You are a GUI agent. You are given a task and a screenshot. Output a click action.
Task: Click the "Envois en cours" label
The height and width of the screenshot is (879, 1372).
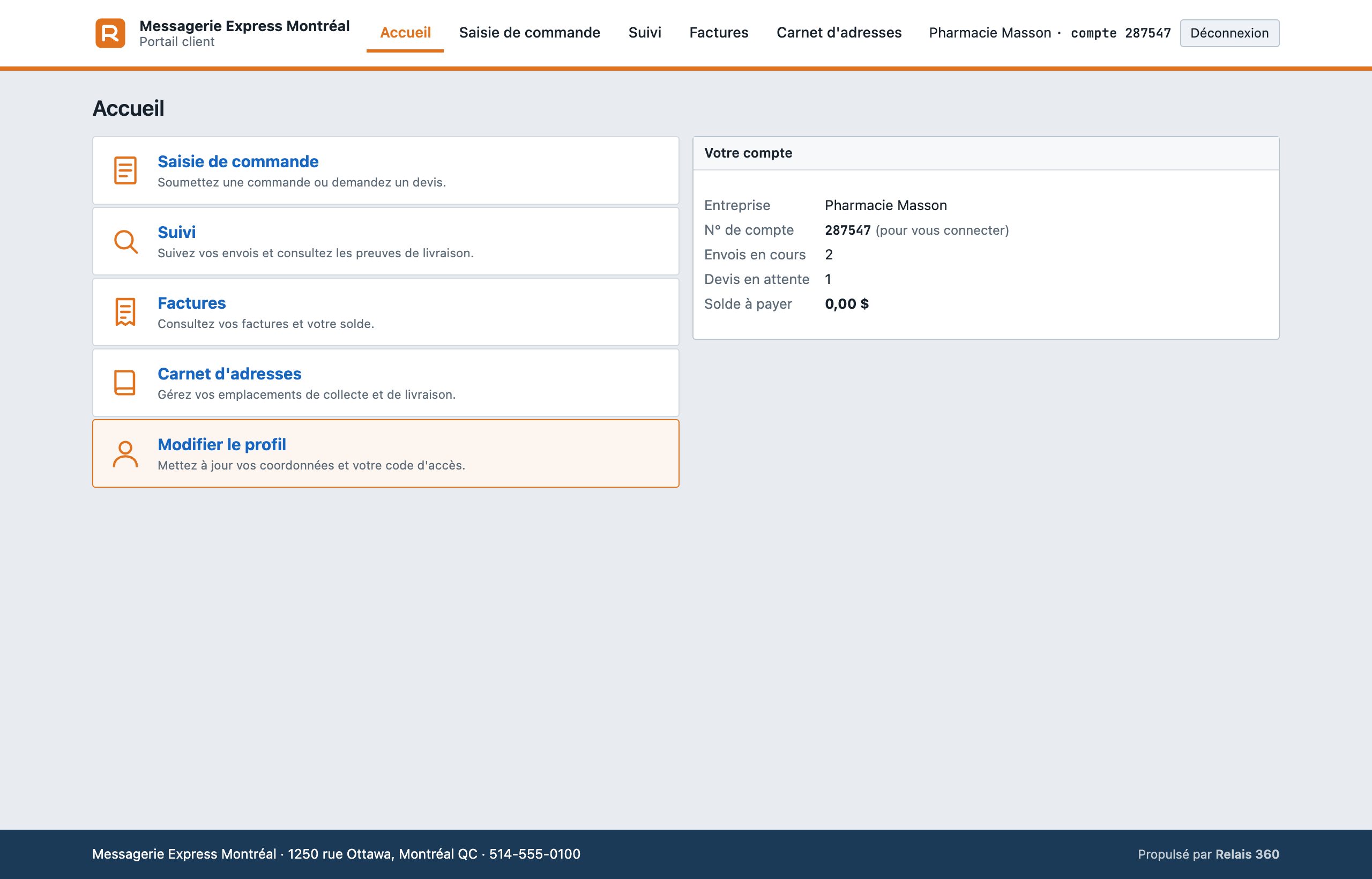pos(755,255)
